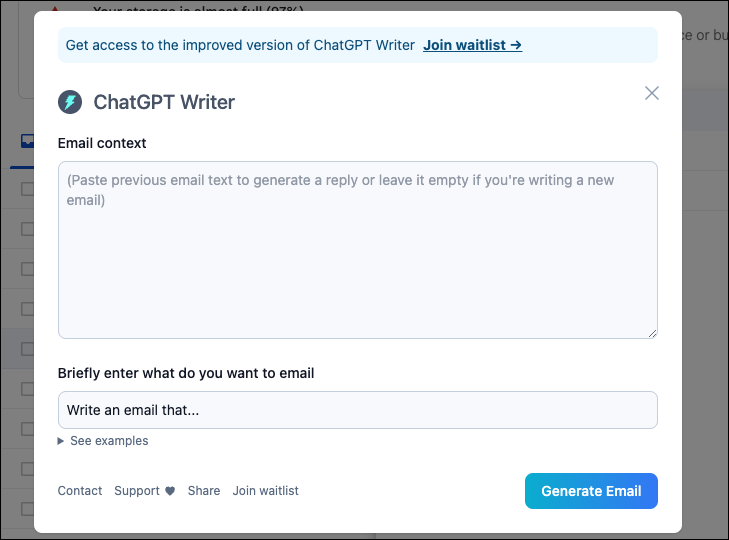The image size is (729, 540).
Task: Click the Generate Email button
Action: (x=591, y=491)
